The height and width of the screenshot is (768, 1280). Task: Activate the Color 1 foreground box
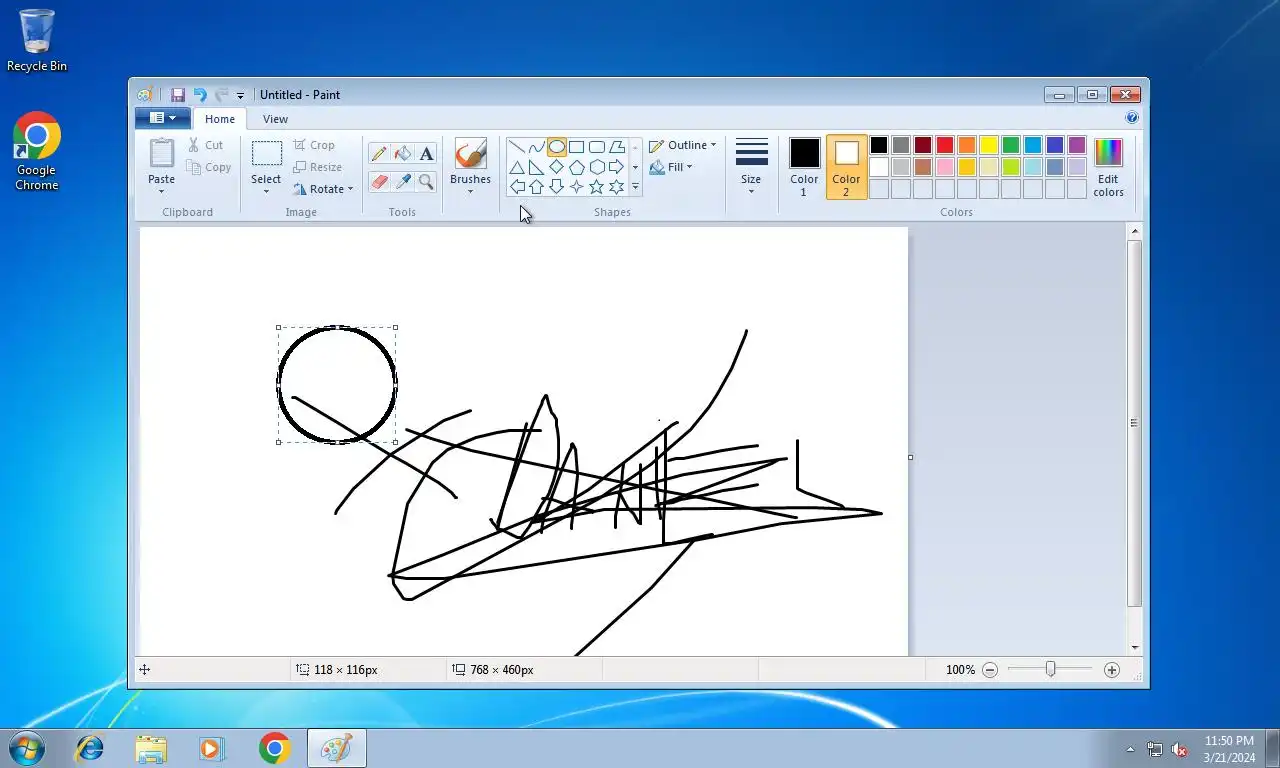tap(804, 167)
